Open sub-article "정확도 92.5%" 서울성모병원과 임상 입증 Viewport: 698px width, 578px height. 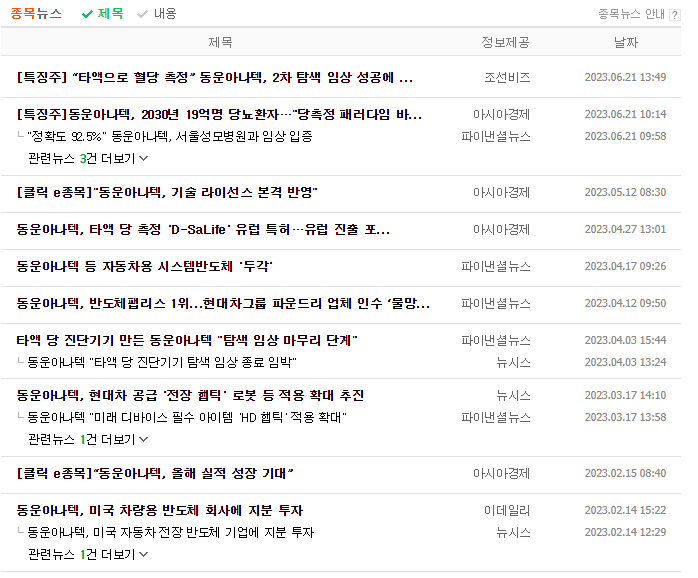170,136
